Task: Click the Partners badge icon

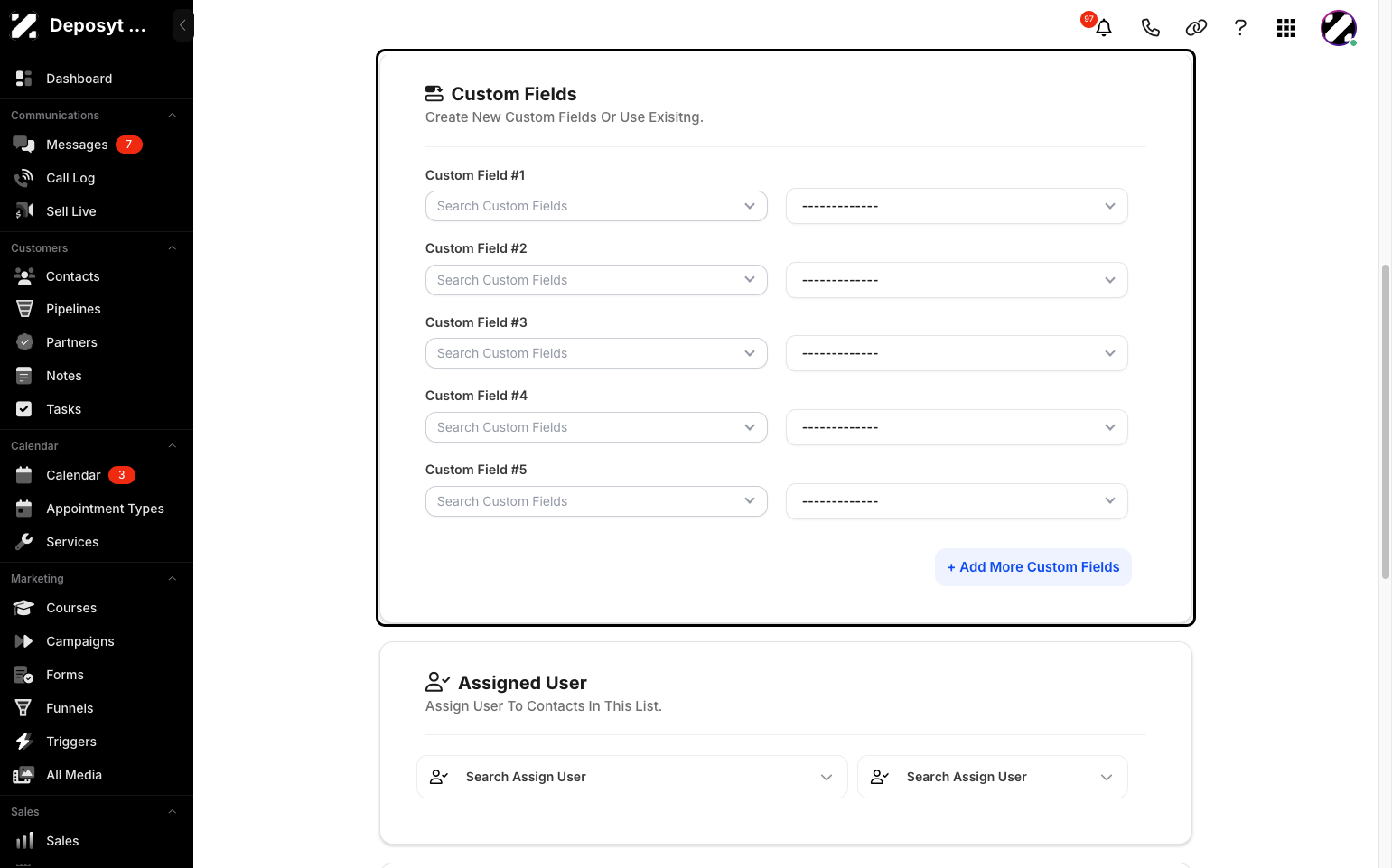Action: tap(24, 342)
